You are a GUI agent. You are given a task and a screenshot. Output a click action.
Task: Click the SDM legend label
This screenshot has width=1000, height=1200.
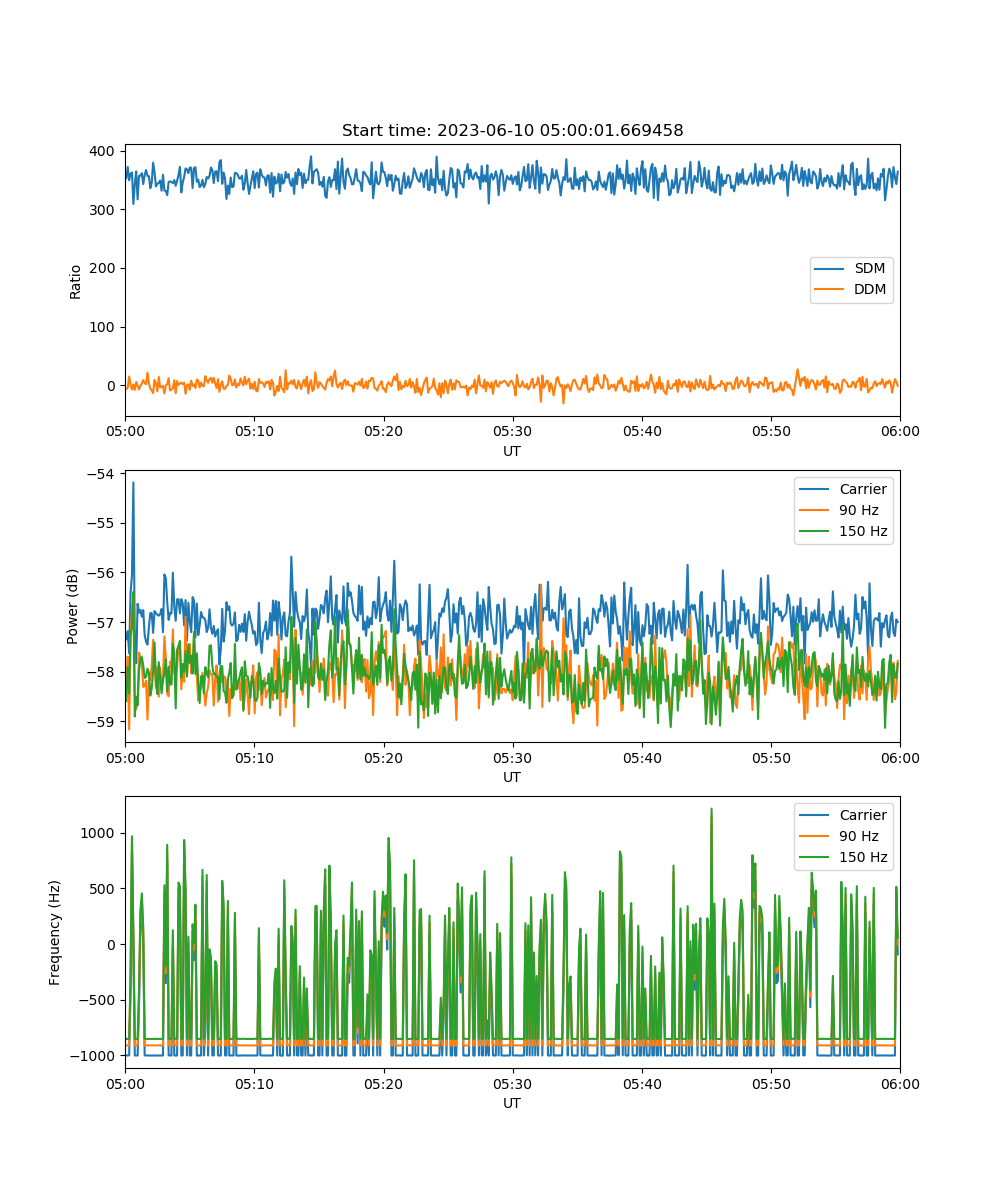pos(869,269)
